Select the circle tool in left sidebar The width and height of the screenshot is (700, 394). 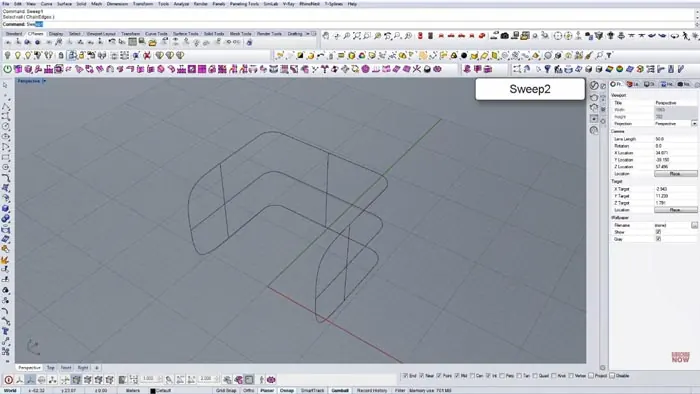tap(5, 127)
